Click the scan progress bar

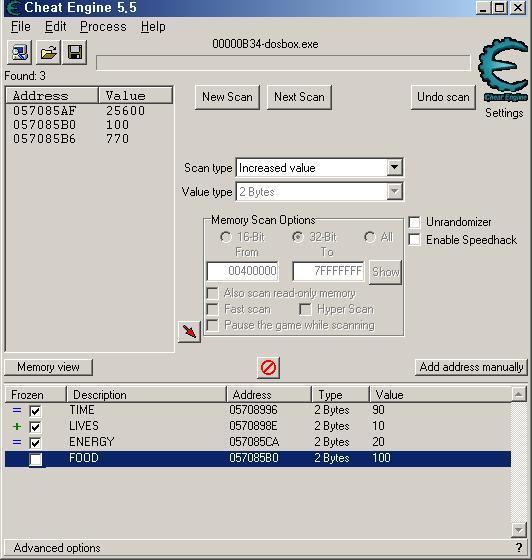pyautogui.click(x=283, y=63)
